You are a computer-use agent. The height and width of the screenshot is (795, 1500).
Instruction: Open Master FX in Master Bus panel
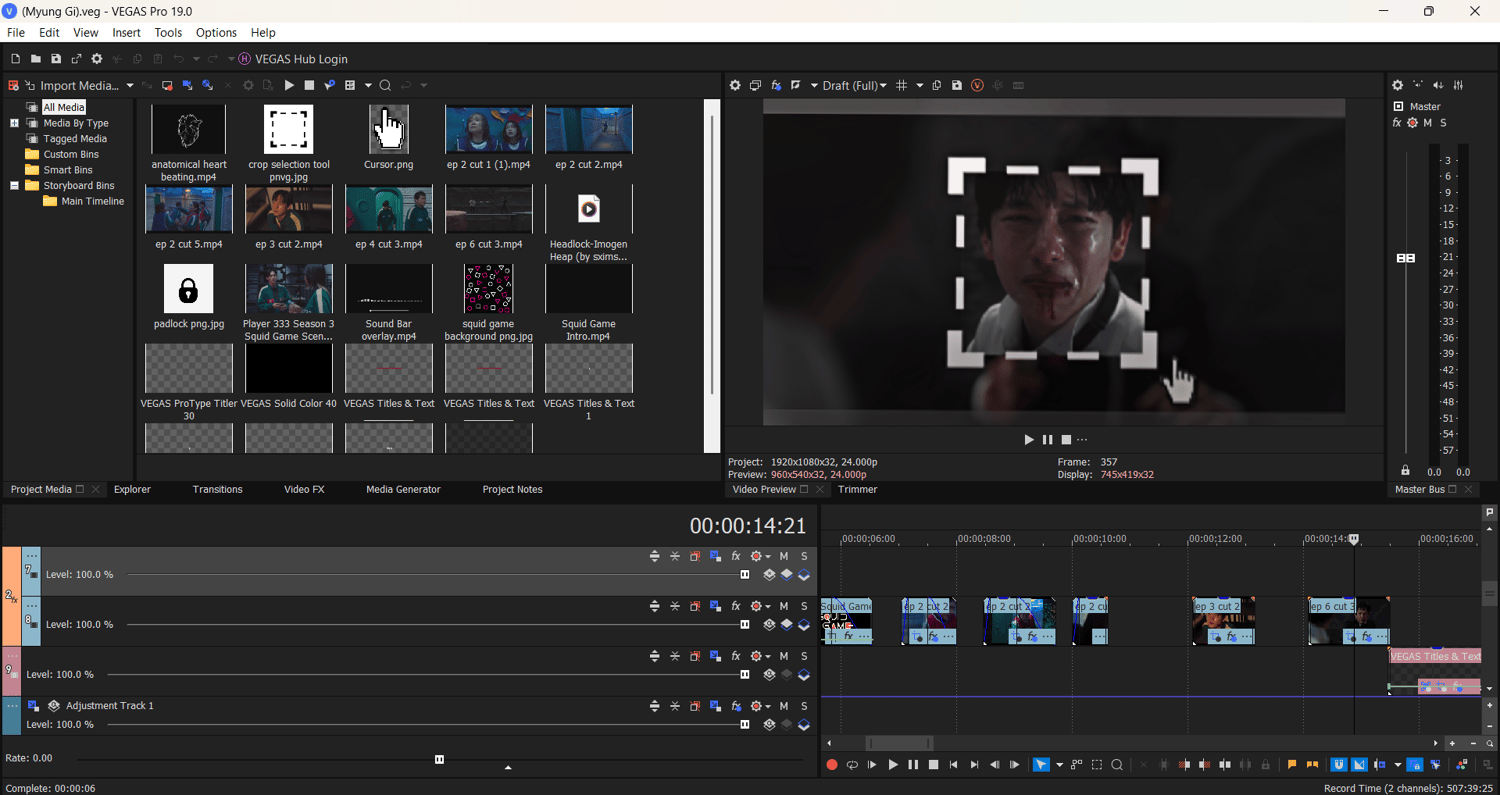[x=1397, y=123]
